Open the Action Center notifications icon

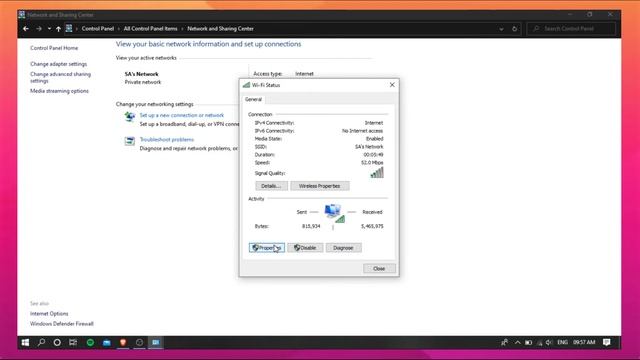(x=607, y=342)
